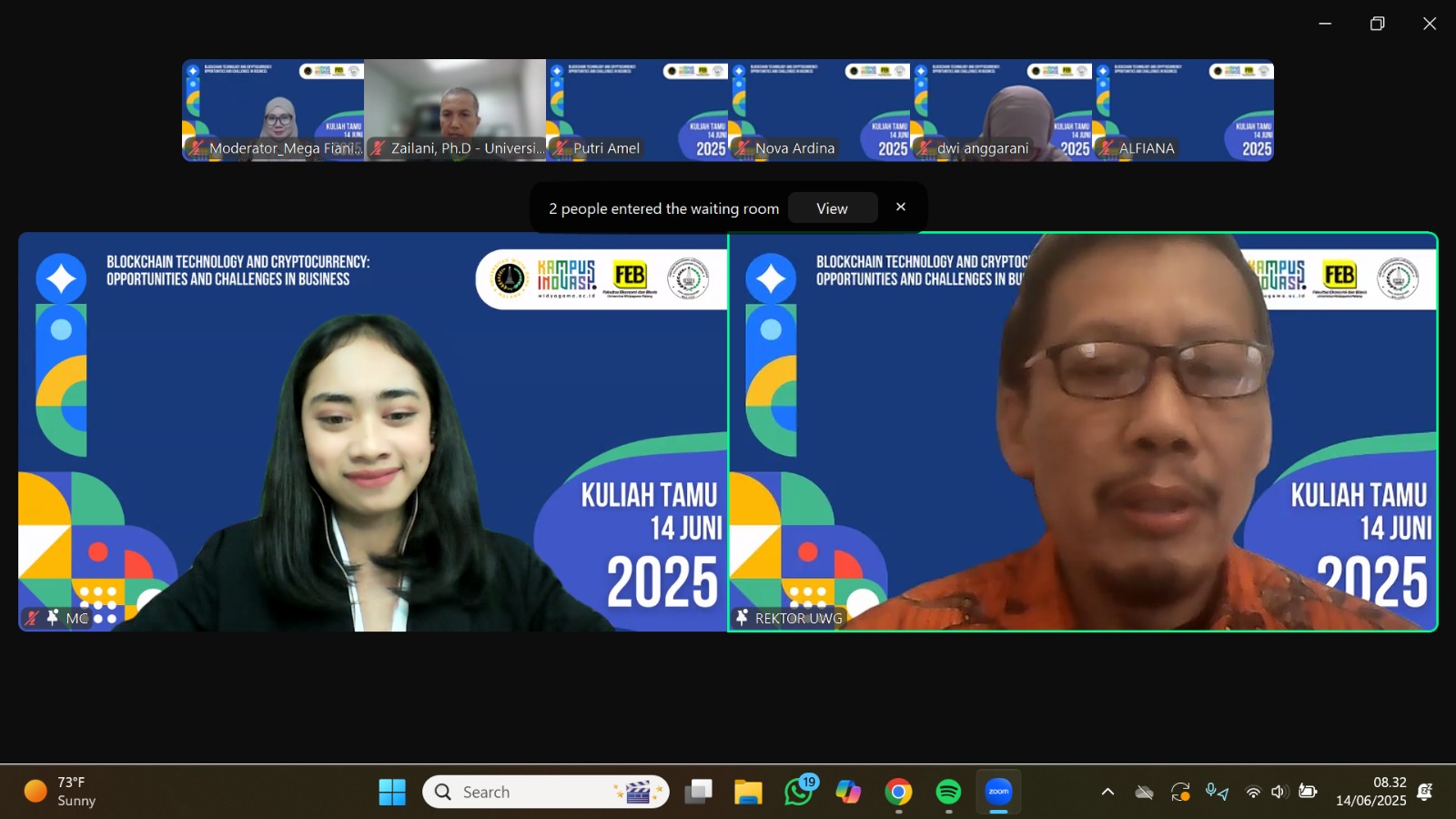This screenshot has height=819, width=1456.
Task: Open Spotify from the taskbar
Action: click(948, 792)
